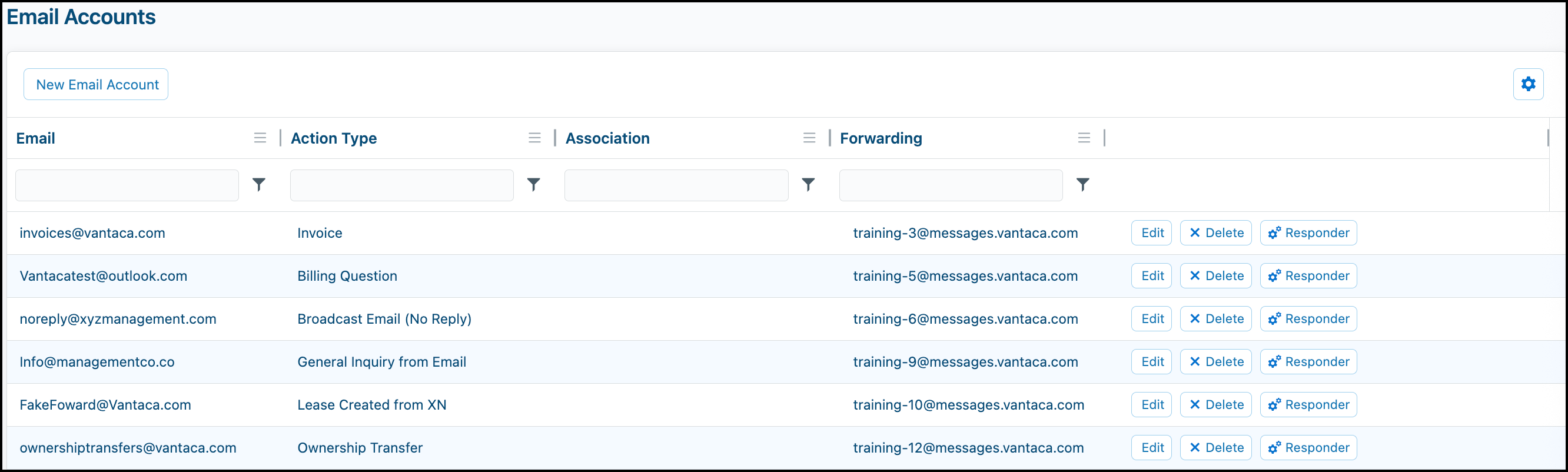Click the Association filter funnel icon
The width and height of the screenshot is (1568, 472).
point(808,184)
